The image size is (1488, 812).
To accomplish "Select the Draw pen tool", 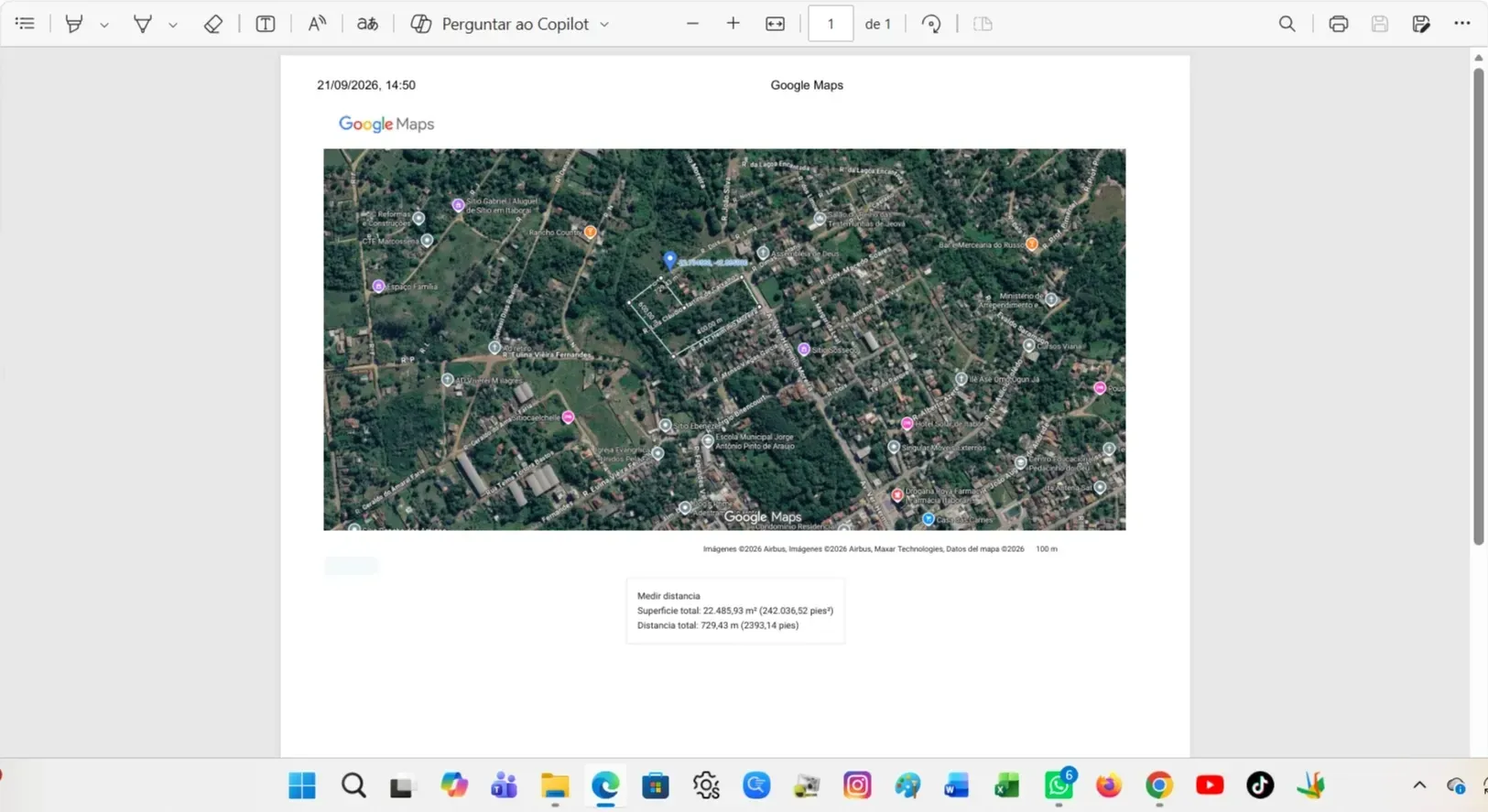I will coord(143,24).
